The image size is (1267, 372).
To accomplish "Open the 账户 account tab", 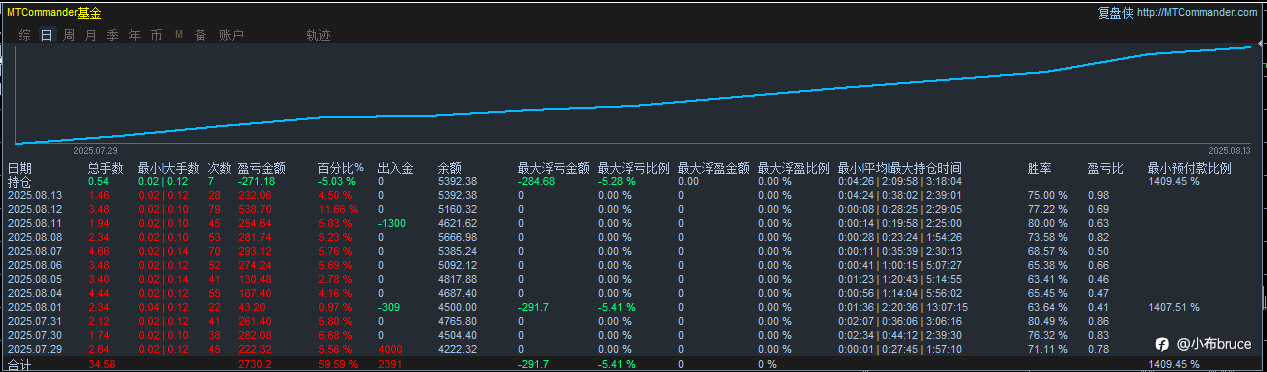I will [x=231, y=35].
